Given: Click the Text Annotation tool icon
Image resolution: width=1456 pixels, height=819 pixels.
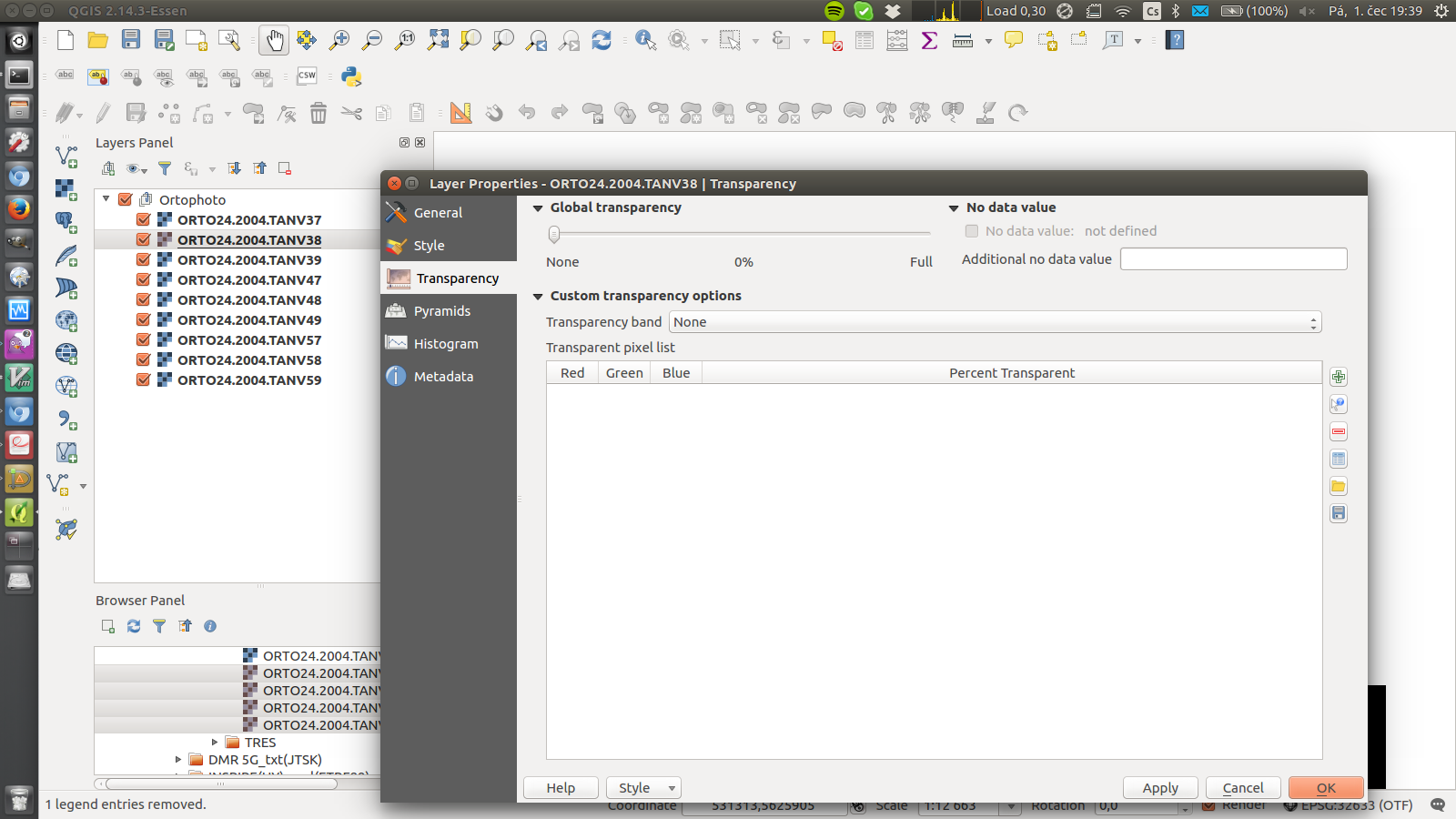Looking at the screenshot, I should [x=1113, y=40].
